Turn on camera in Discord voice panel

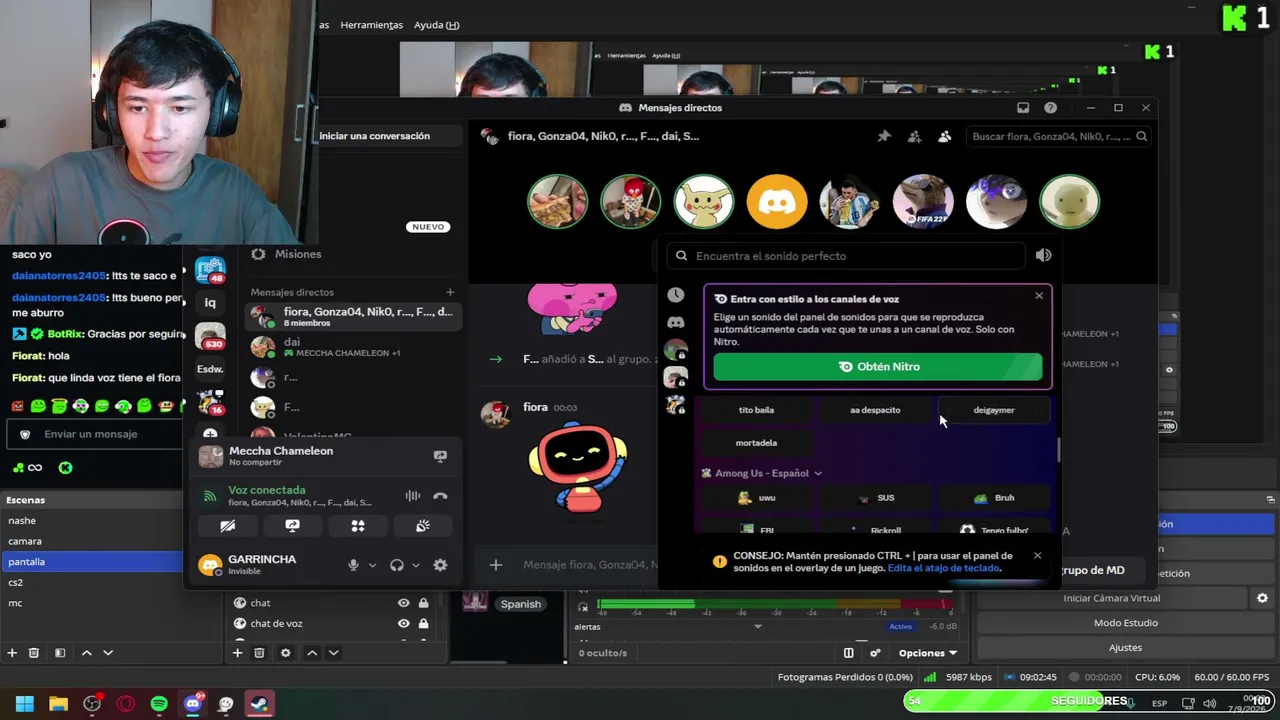[x=228, y=526]
